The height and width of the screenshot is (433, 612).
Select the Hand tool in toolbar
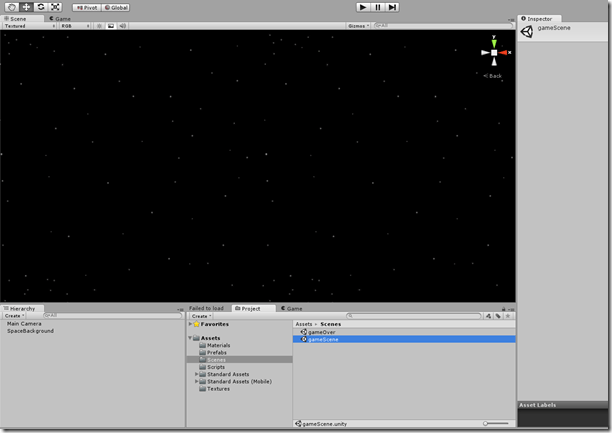(x=13, y=7)
